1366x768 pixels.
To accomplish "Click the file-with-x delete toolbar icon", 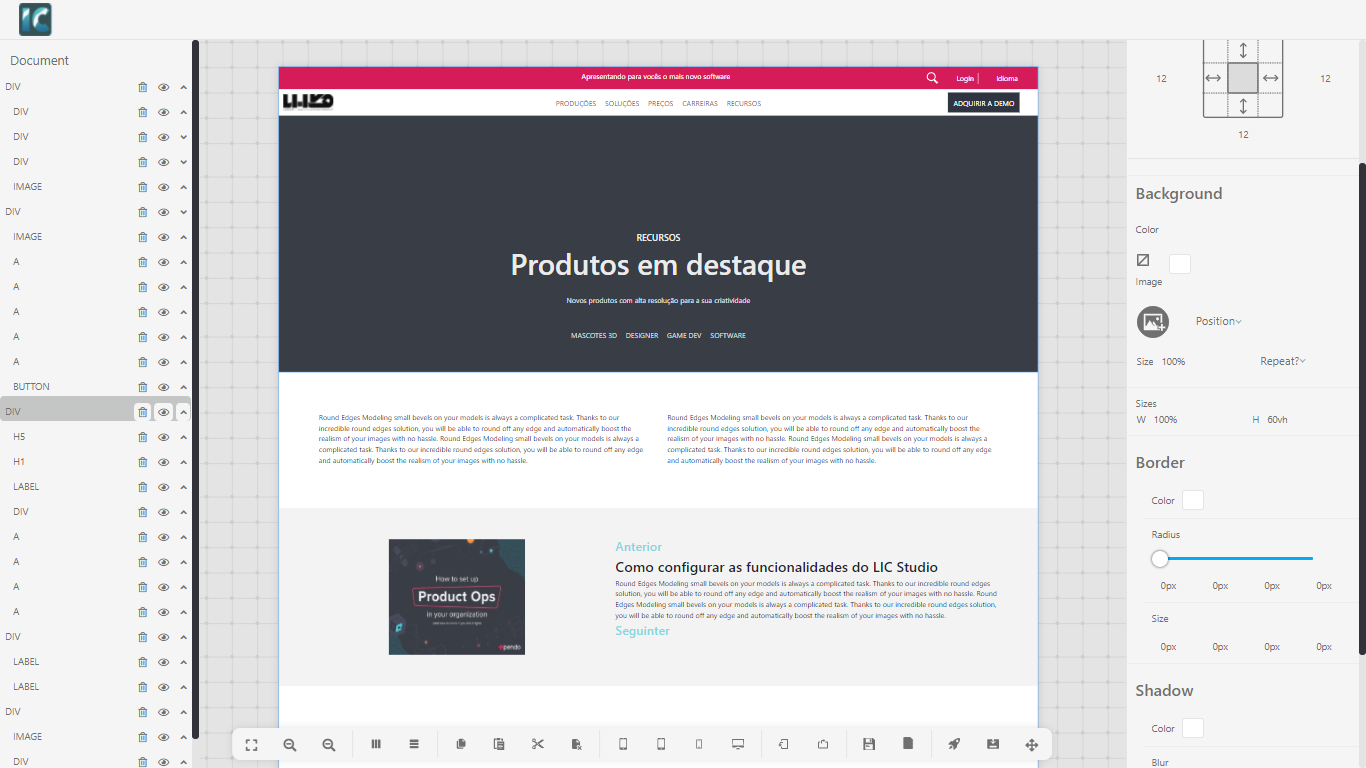I will click(576, 744).
